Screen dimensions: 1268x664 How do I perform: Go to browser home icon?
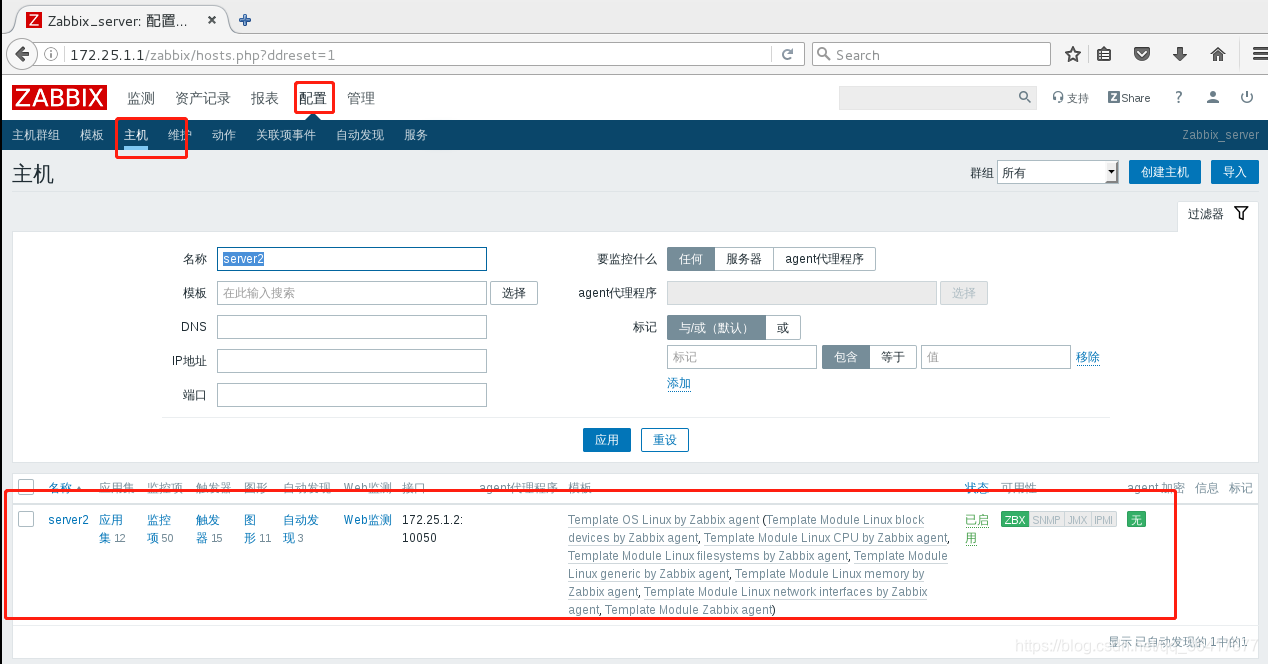click(x=1218, y=54)
